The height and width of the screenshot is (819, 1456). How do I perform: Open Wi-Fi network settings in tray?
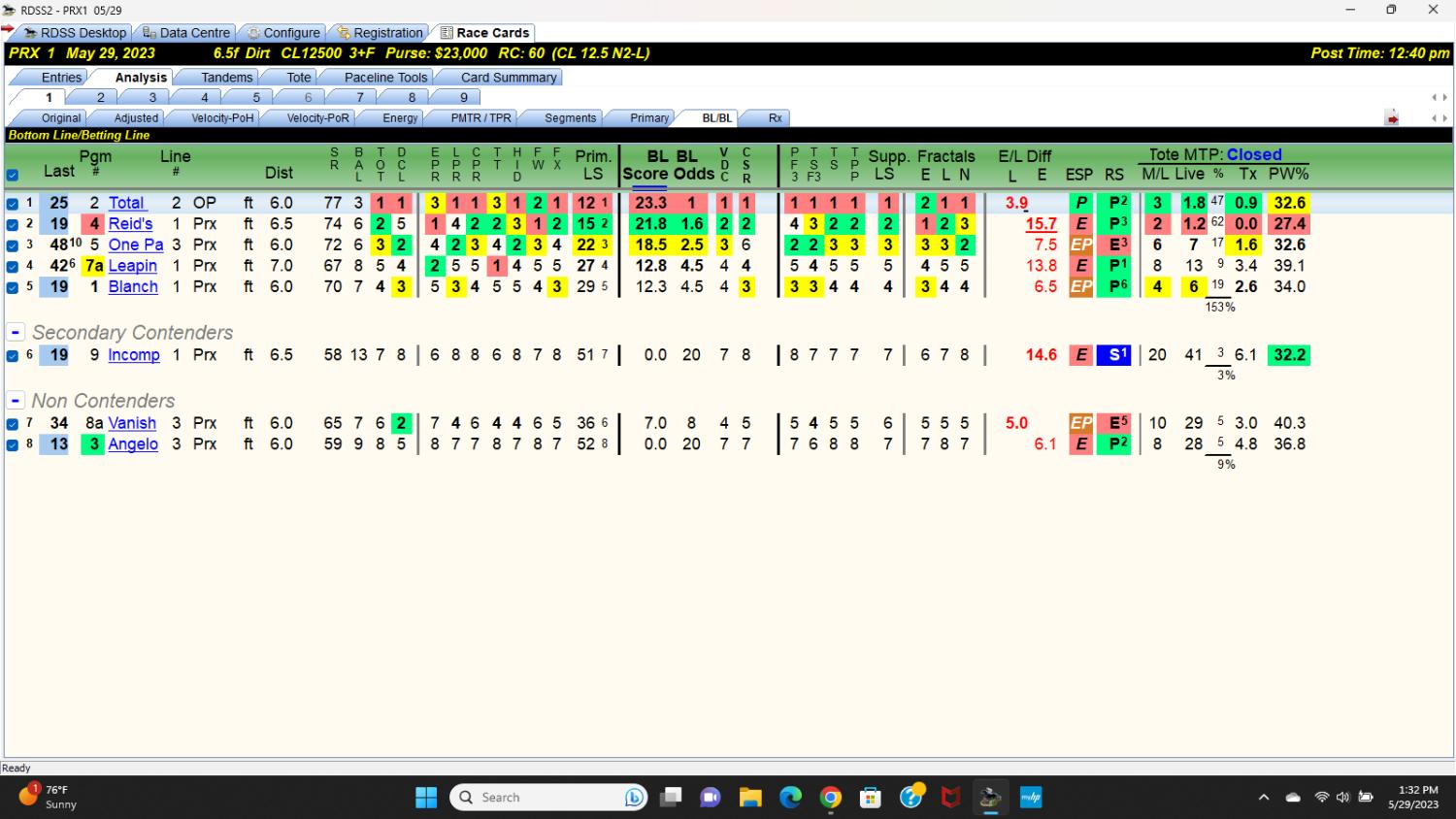click(x=1321, y=798)
